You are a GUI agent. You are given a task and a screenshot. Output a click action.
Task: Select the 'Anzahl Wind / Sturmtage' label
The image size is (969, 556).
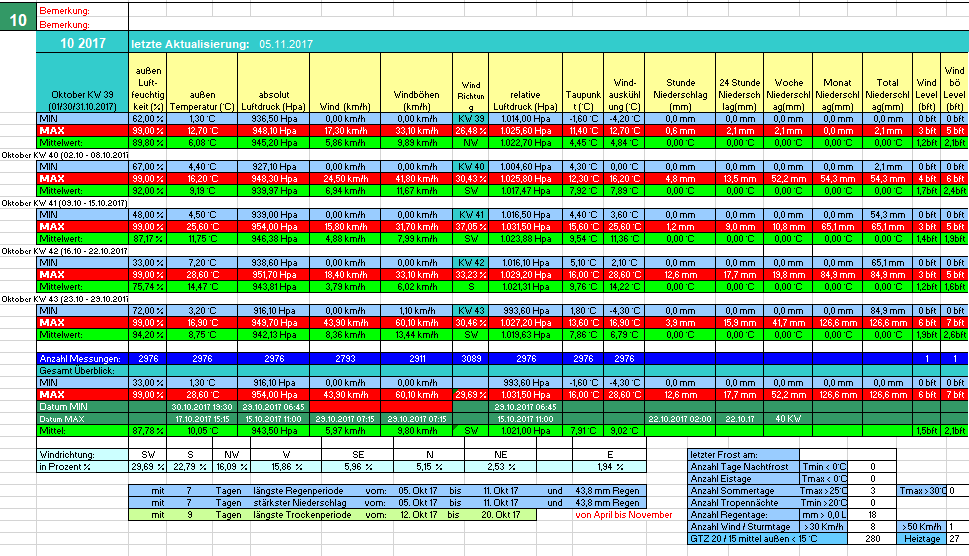(743, 527)
